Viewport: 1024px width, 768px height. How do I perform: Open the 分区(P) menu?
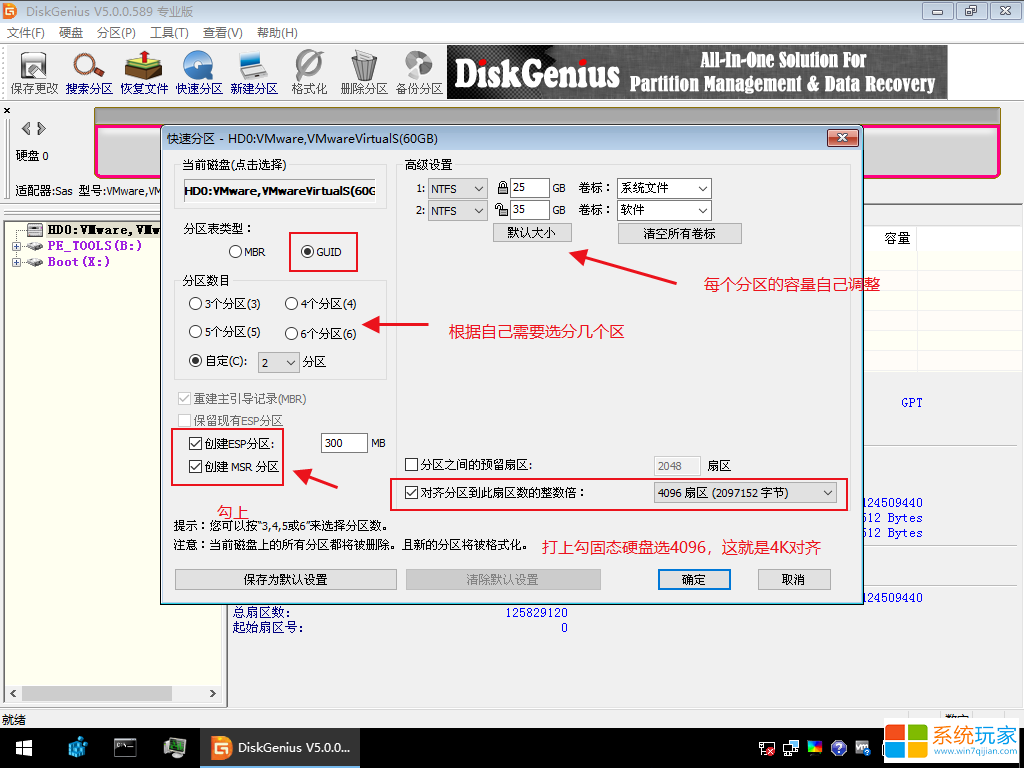point(116,33)
